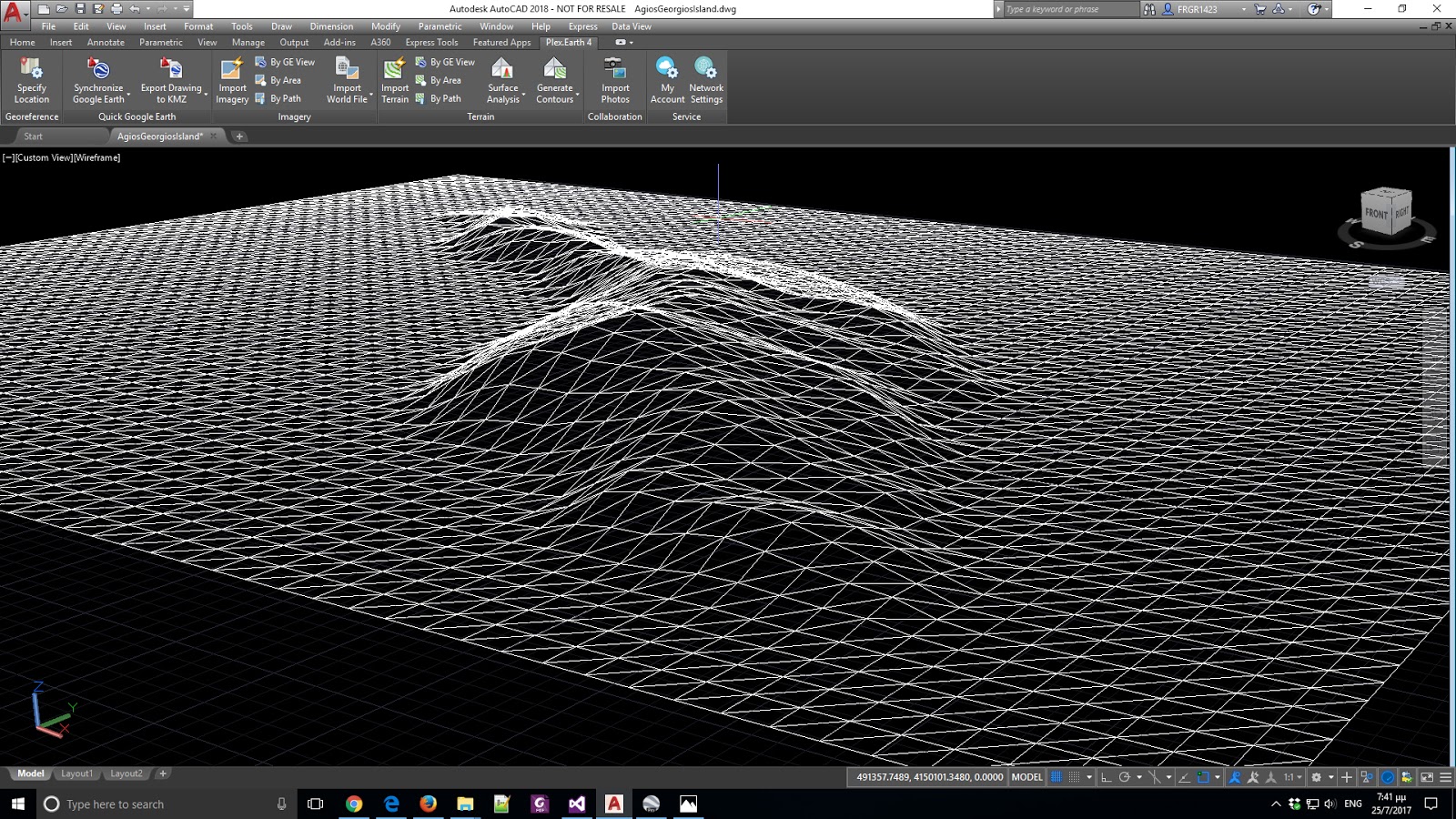Click Import Imagery button
This screenshot has width=1456, height=819.
232,80
